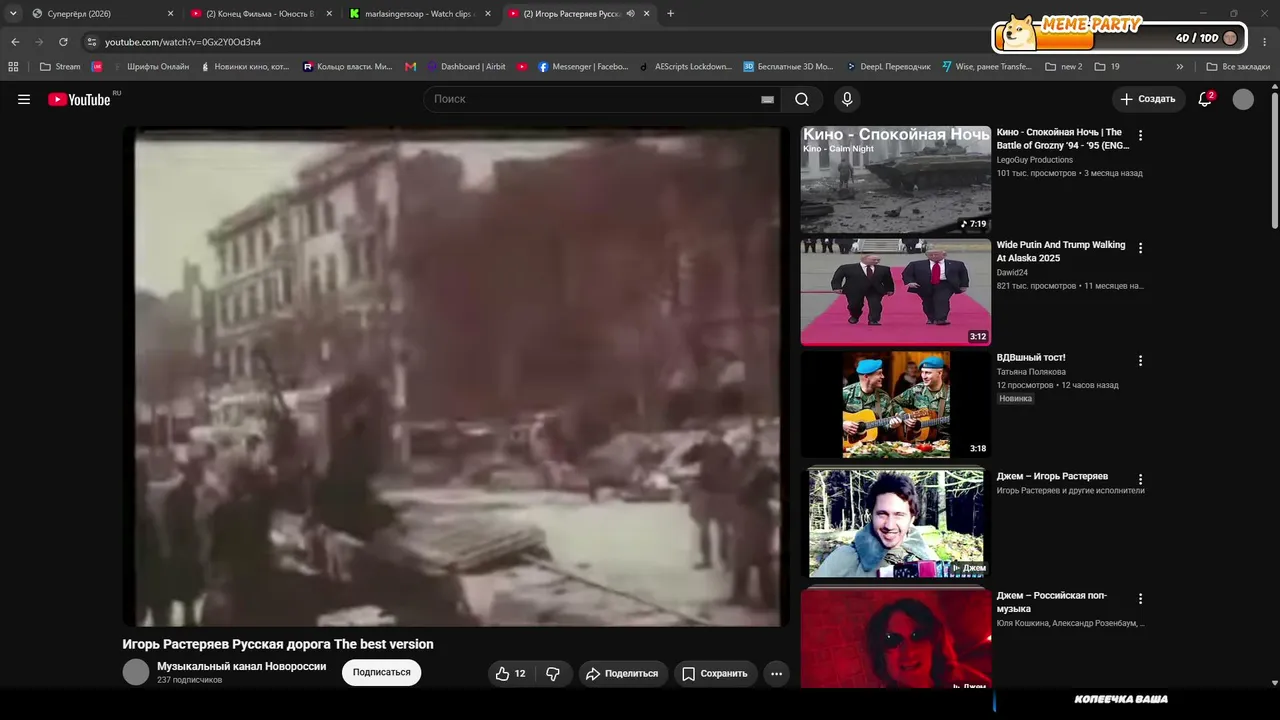Open the Новинки кино bookmark

[x=245, y=67]
